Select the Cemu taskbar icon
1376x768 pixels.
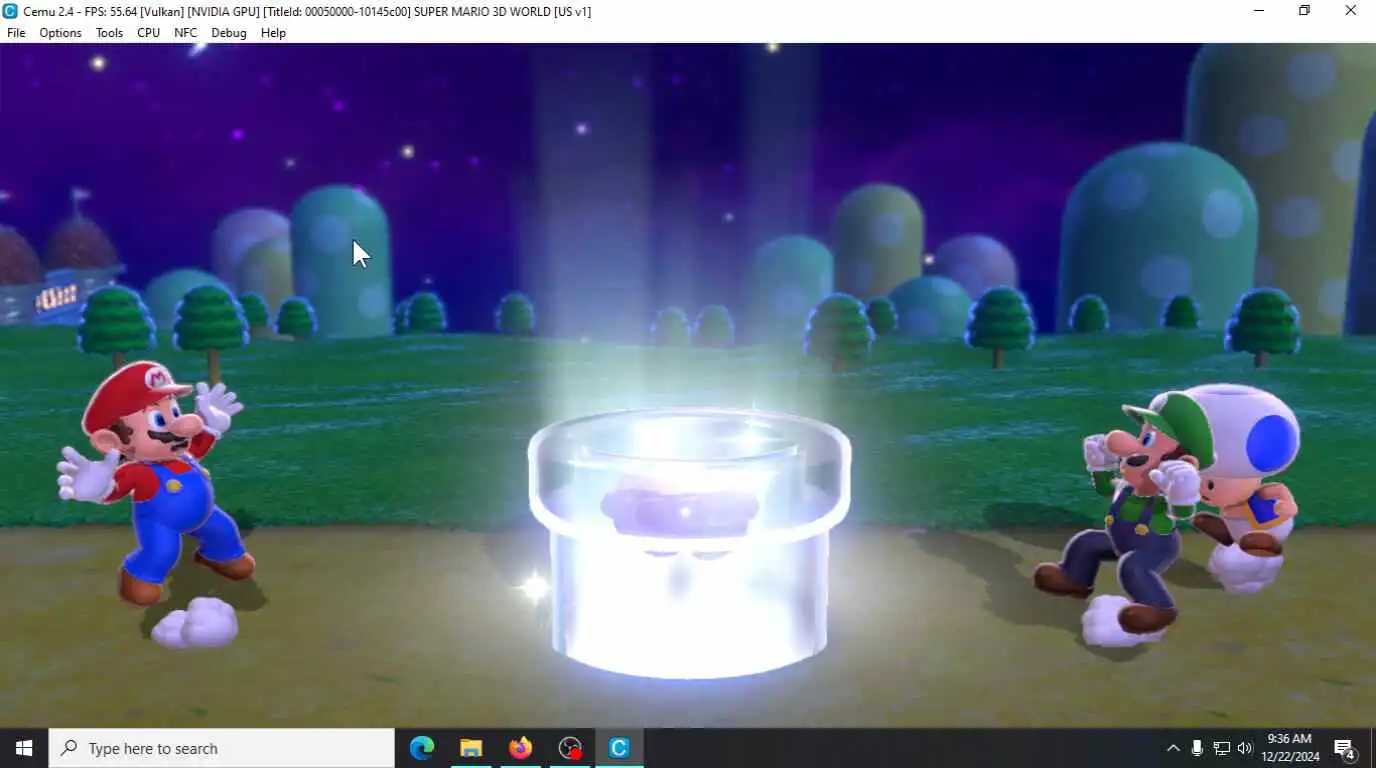click(619, 748)
